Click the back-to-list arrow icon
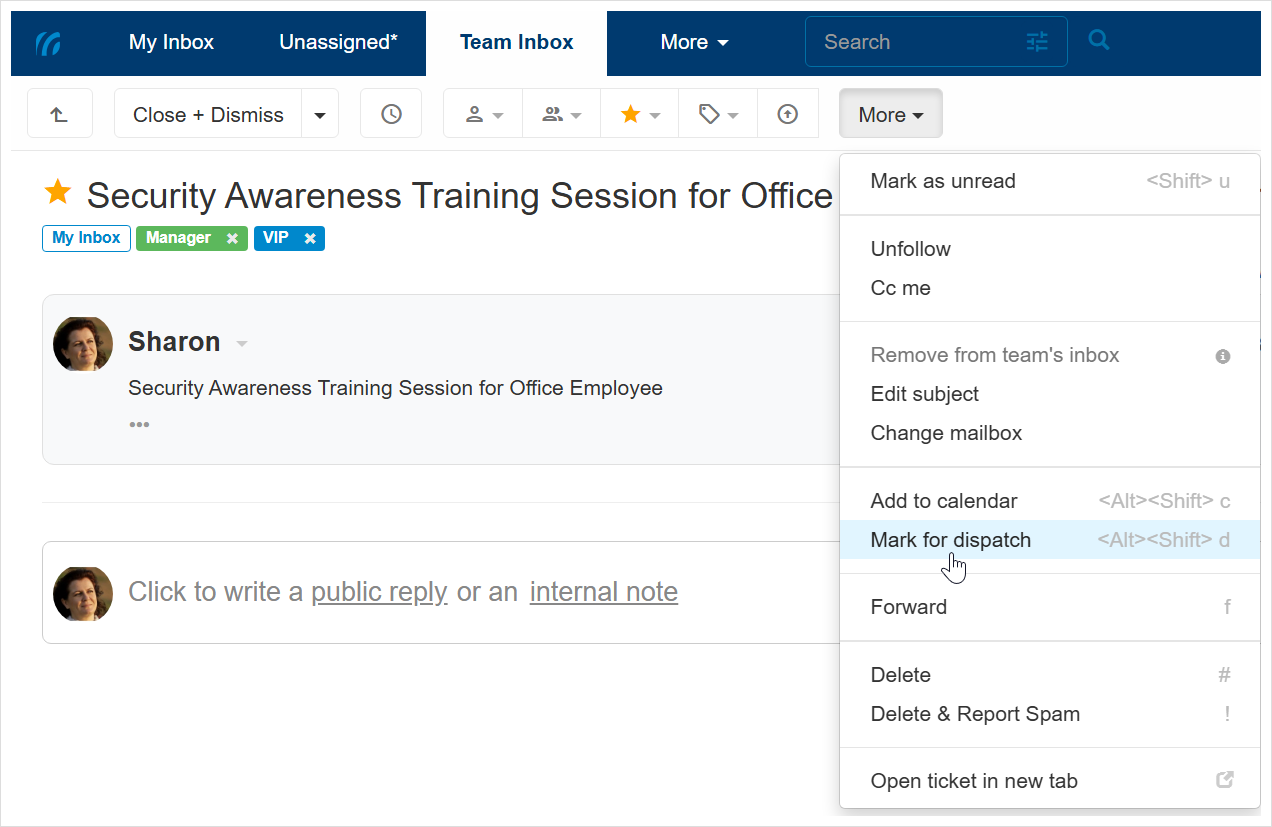Image resolution: width=1272 pixels, height=827 pixels. [x=59, y=114]
